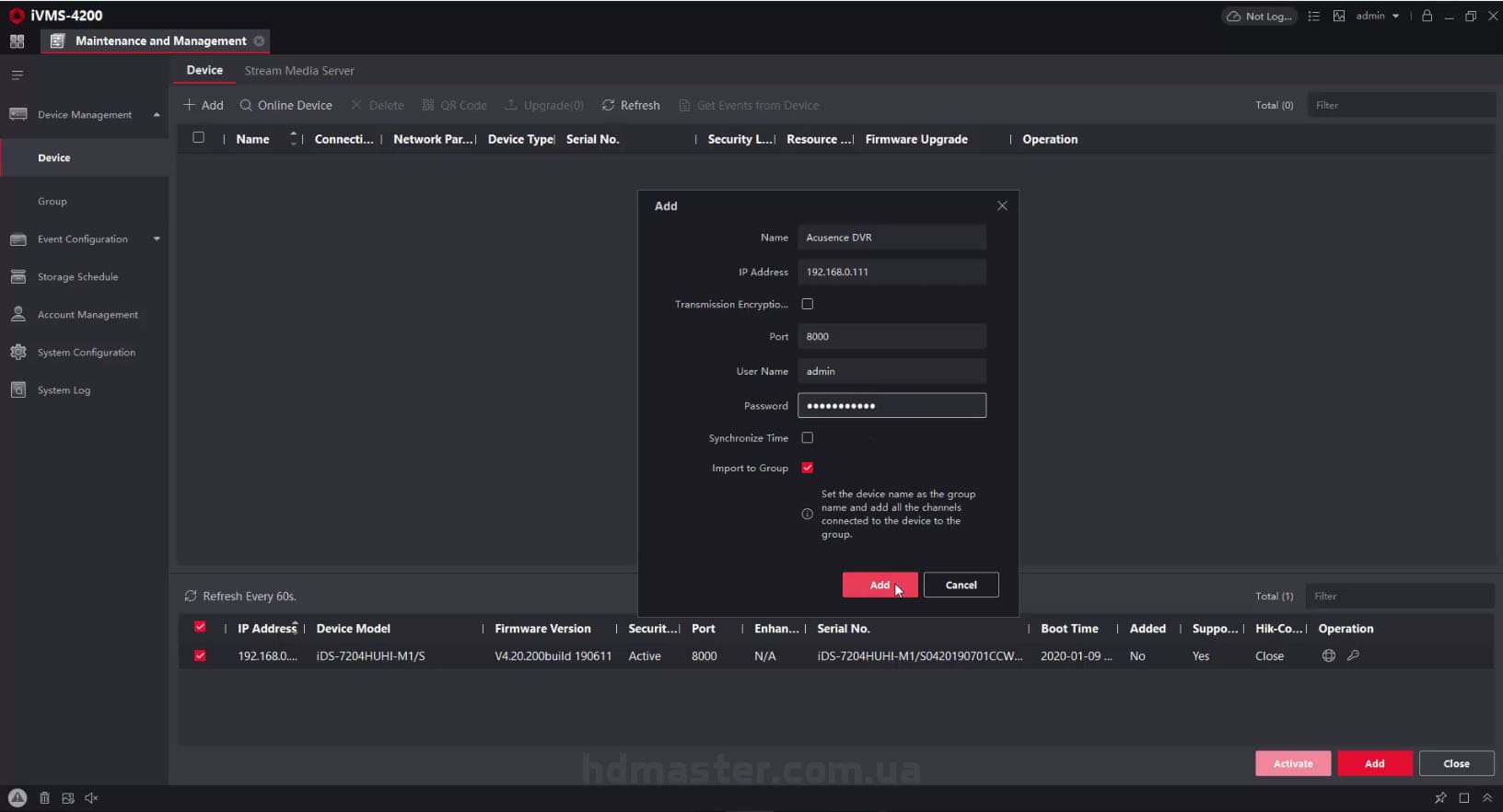
Task: Click the Port field showing 8000
Action: 891,336
